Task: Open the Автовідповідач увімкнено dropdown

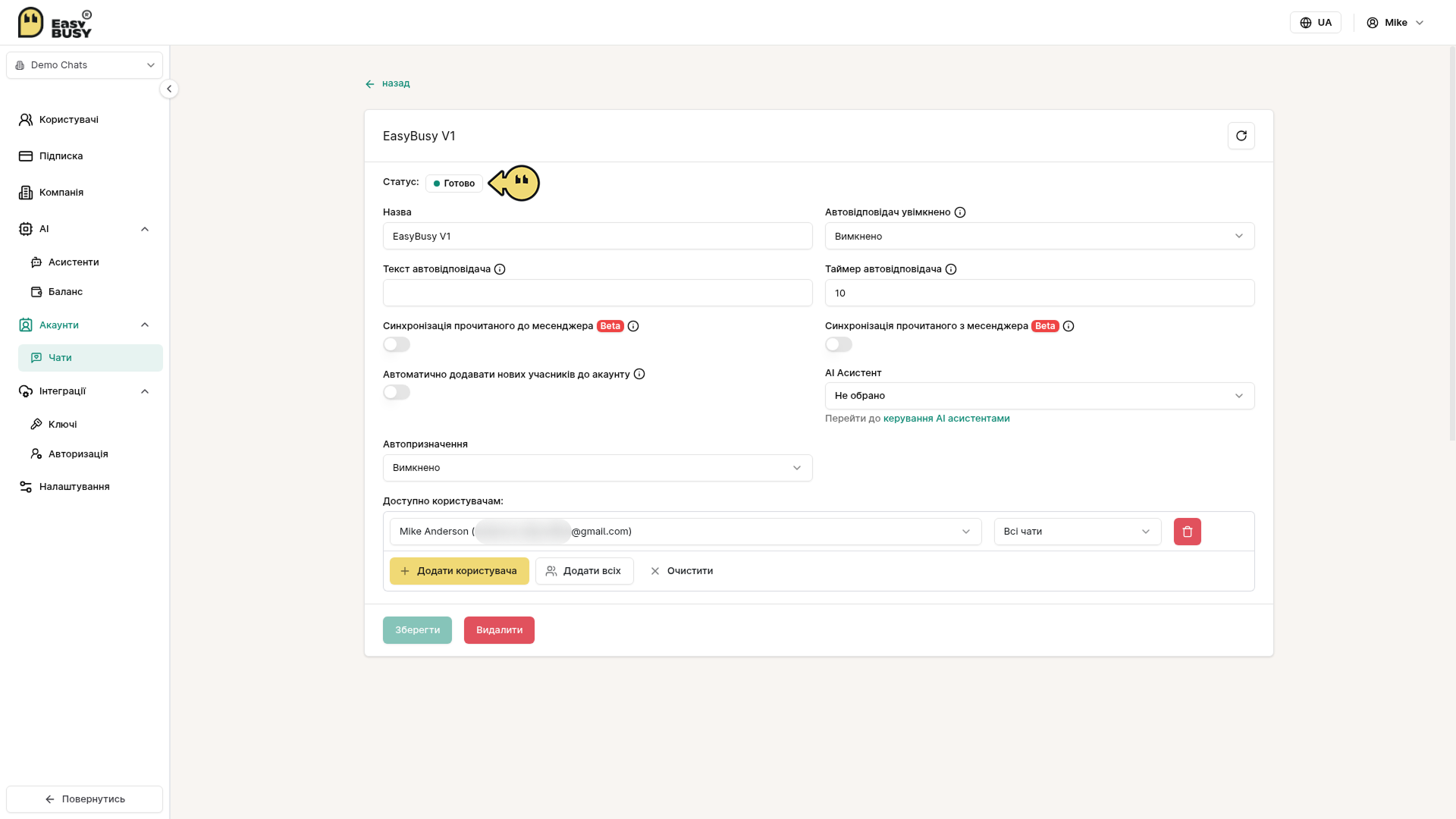Action: point(1039,236)
